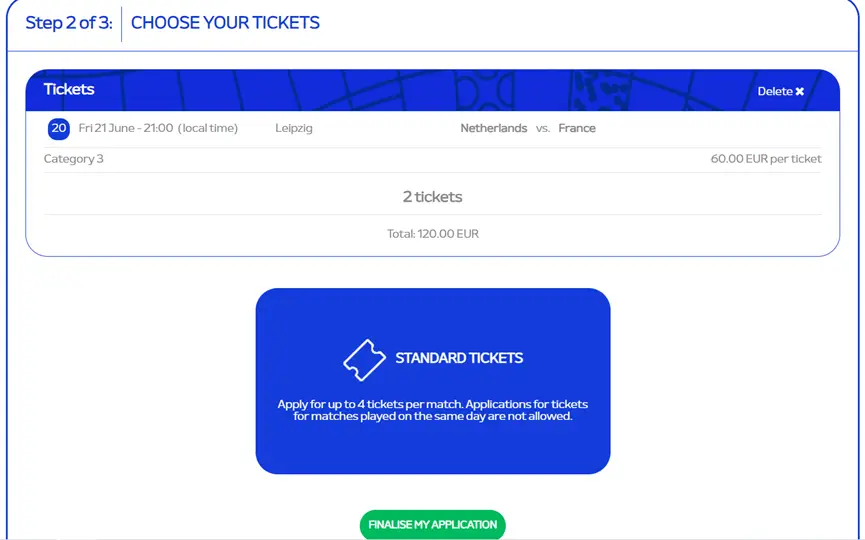Viewport: 865px width, 540px height.
Task: Click the Choose Your Tickets heading
Action: (x=225, y=23)
